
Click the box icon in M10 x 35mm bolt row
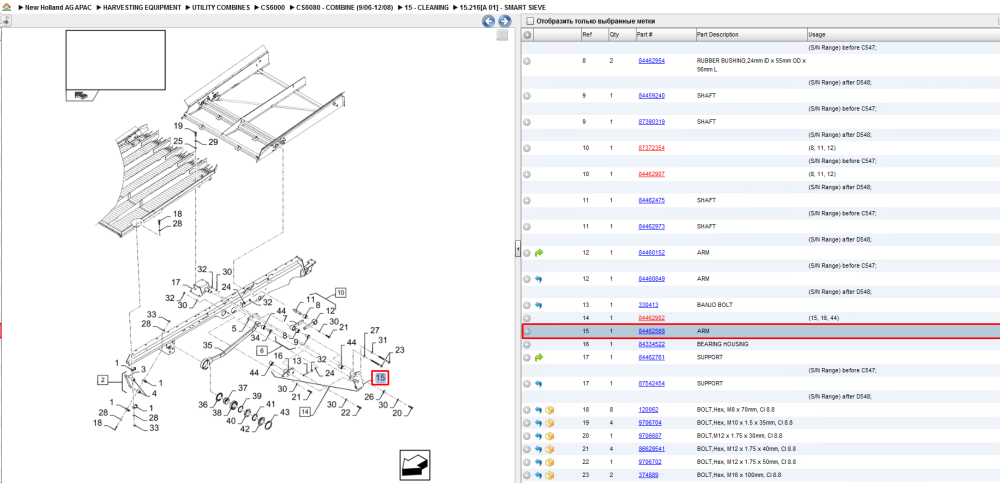pos(549,423)
